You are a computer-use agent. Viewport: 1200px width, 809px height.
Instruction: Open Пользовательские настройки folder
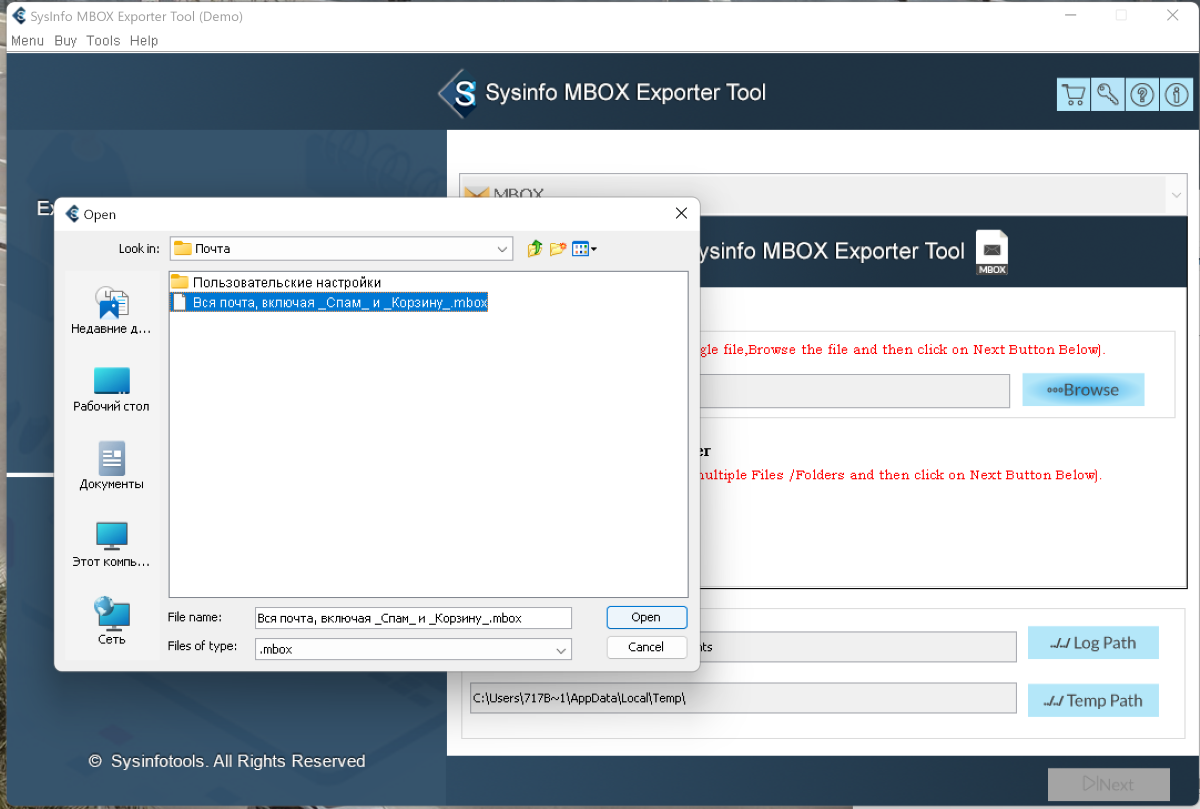276,282
